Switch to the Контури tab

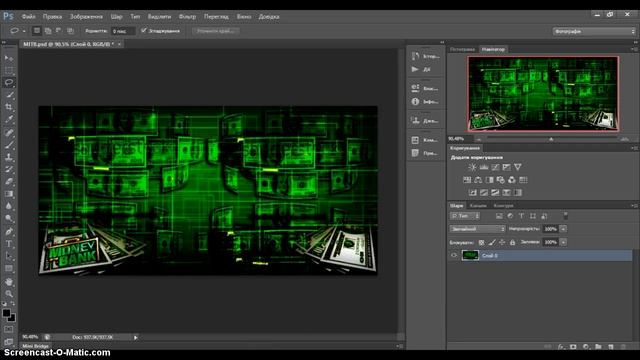point(503,206)
